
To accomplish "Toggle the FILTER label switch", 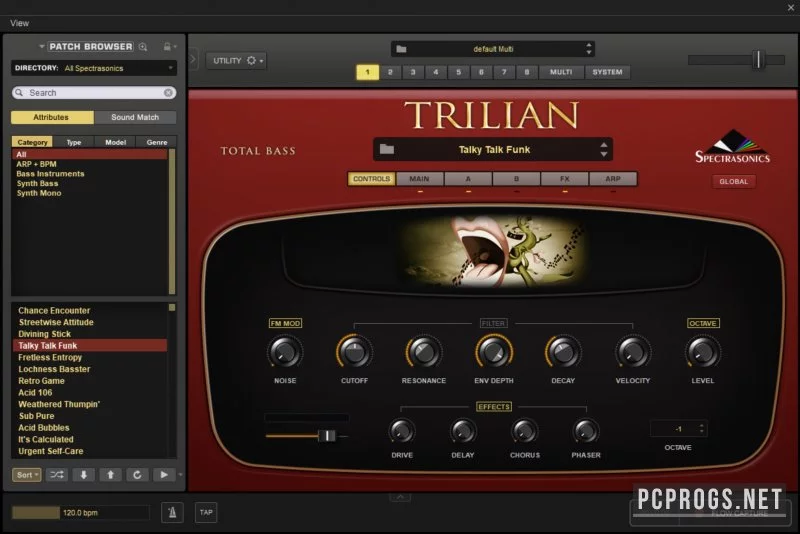I will [493, 323].
